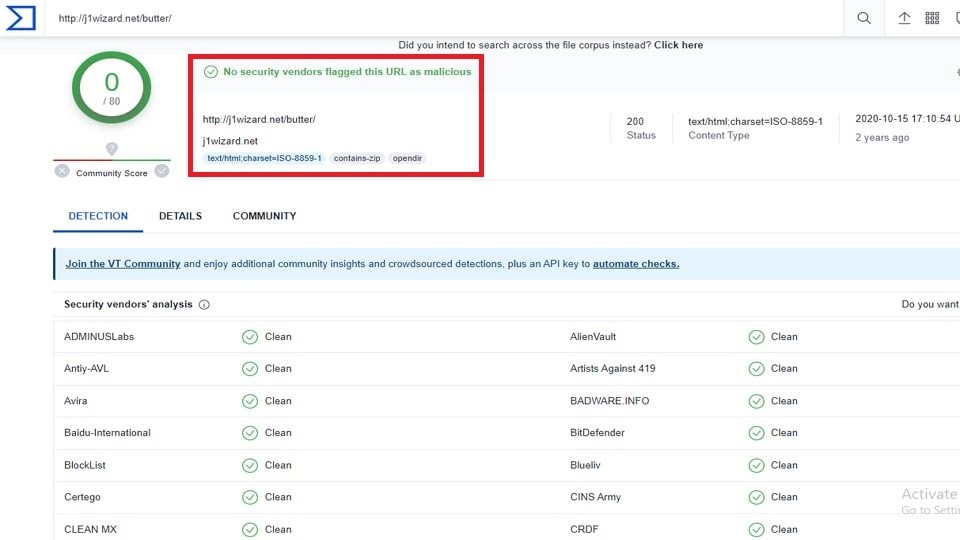The height and width of the screenshot is (540, 960).
Task: Switch to the DETECTION tab
Action: (98, 216)
